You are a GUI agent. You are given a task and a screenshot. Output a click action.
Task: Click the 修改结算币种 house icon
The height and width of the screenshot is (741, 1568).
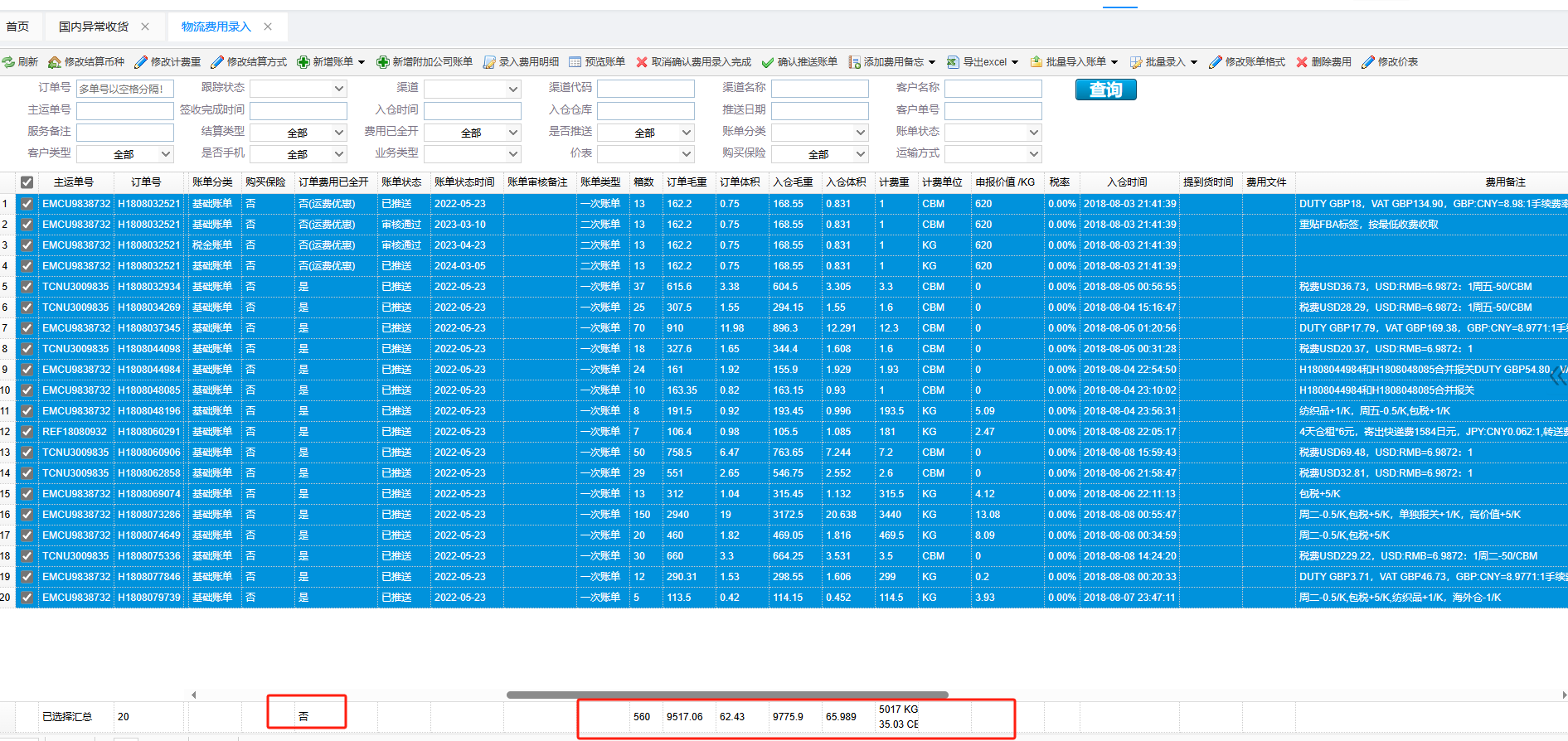pos(55,62)
